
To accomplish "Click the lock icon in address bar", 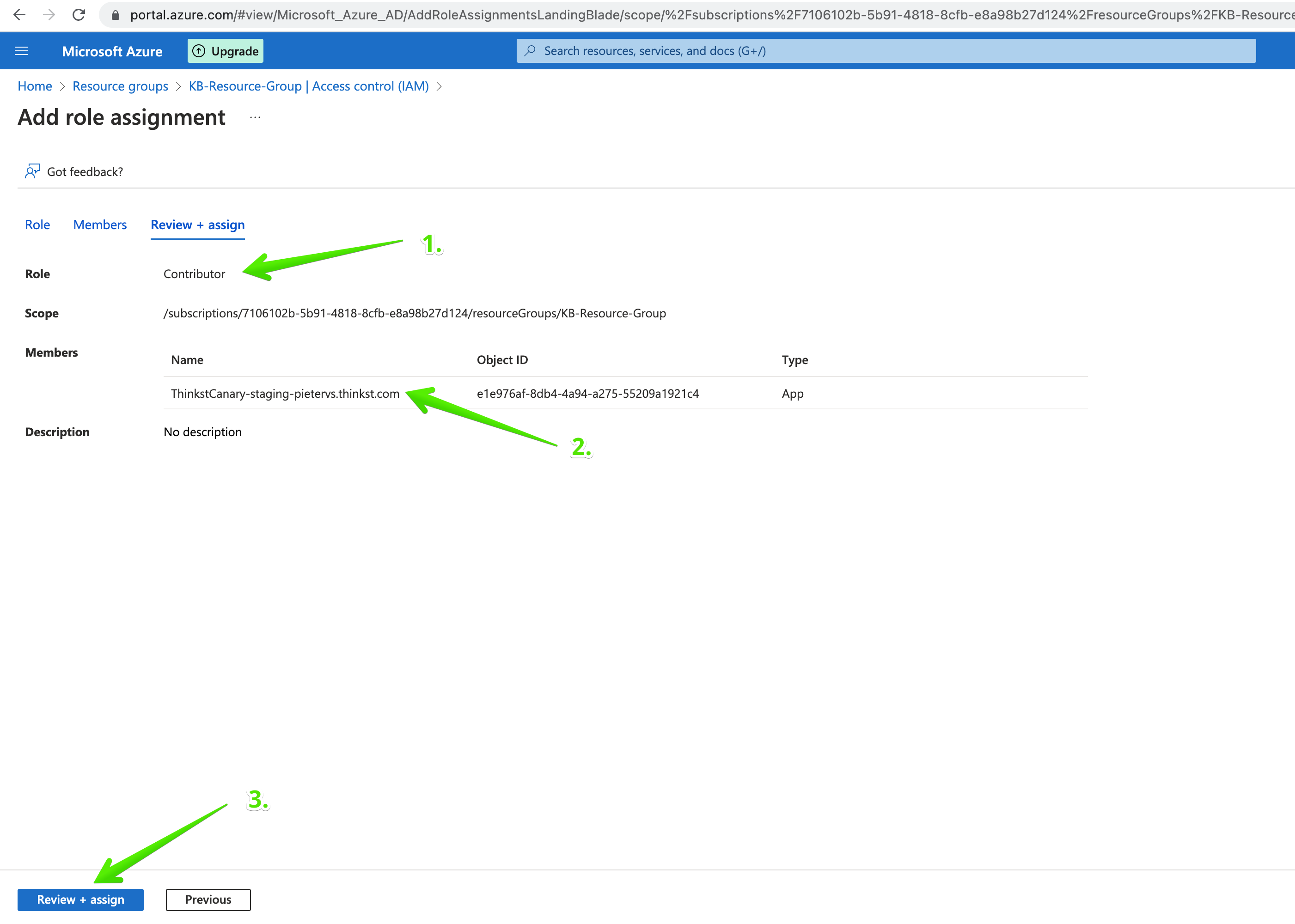I will coord(116,15).
